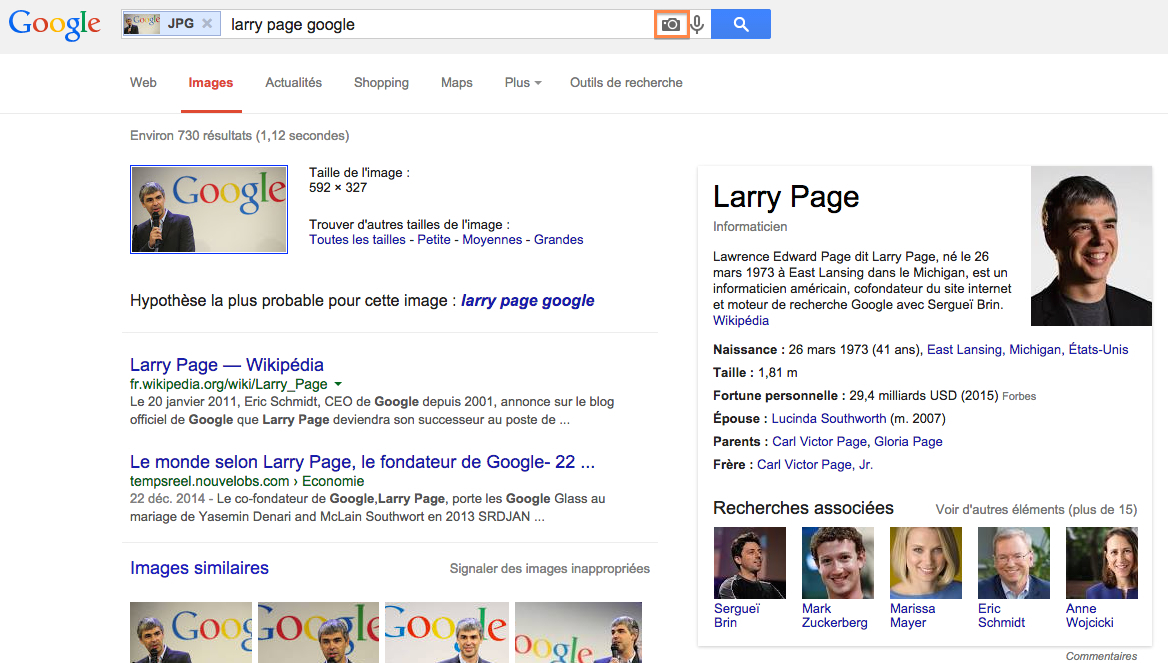The width and height of the screenshot is (1168, 663).
Task: Open Anne Wojcicki related photo
Action: [1102, 563]
